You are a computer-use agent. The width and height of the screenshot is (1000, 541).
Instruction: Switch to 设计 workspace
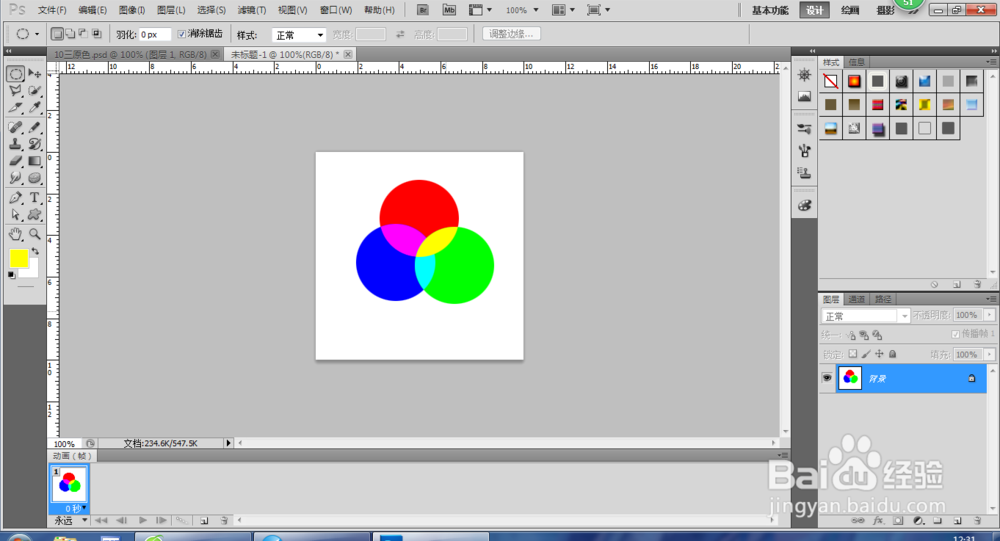(814, 10)
